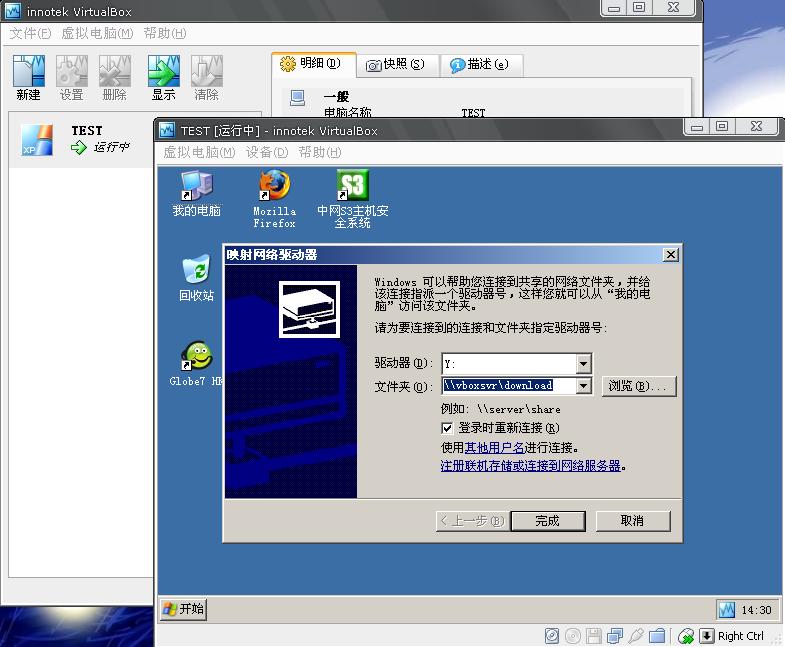Image resolution: width=785 pixels, height=647 pixels.
Task: Click the 14:30 clock in guest taskbar
Action: pyautogui.click(x=756, y=610)
